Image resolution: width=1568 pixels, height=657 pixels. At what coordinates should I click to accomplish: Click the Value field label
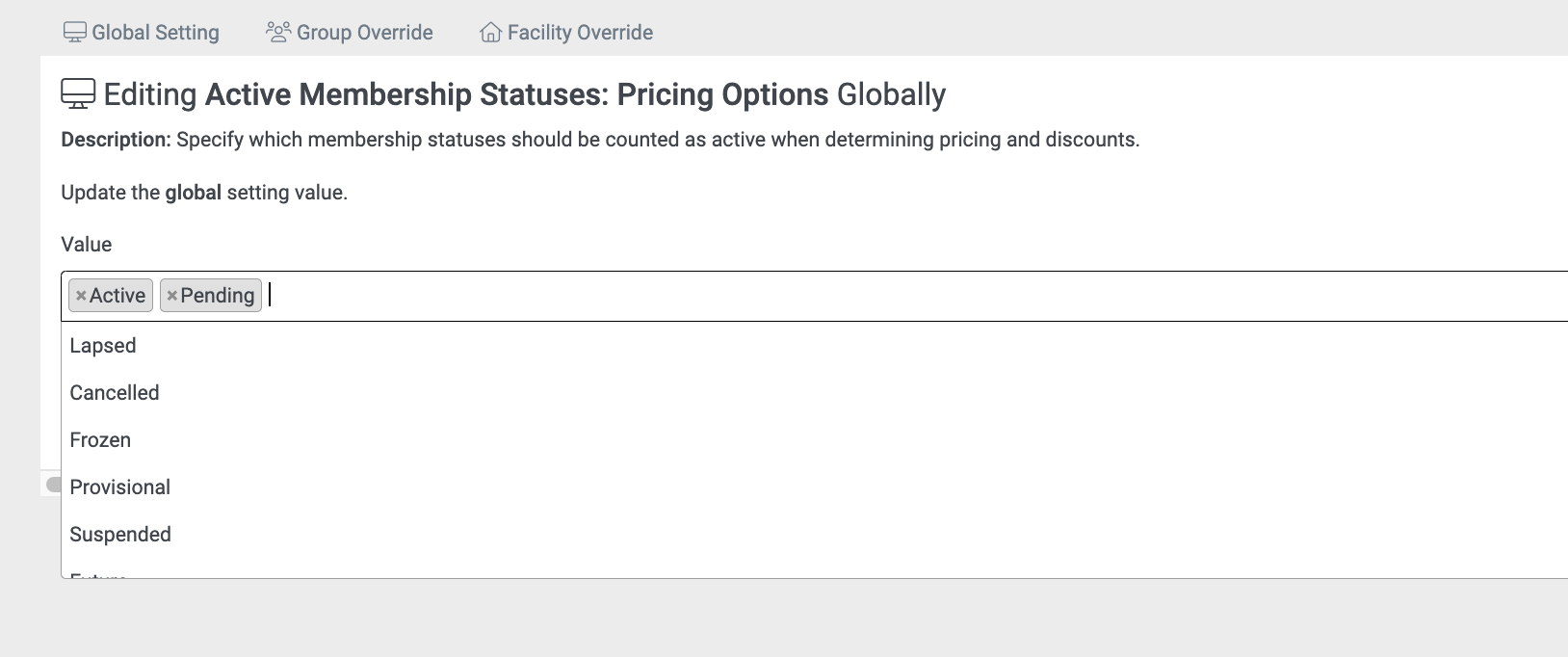pyautogui.click(x=87, y=245)
